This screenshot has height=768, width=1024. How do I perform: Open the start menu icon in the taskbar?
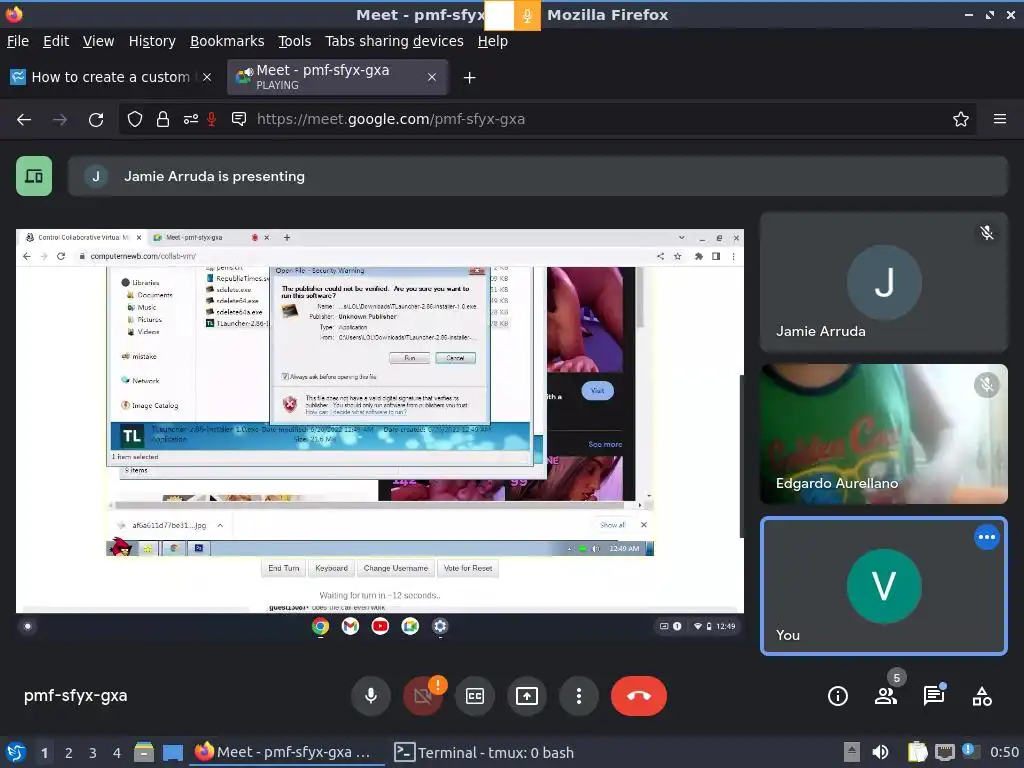click(x=15, y=752)
